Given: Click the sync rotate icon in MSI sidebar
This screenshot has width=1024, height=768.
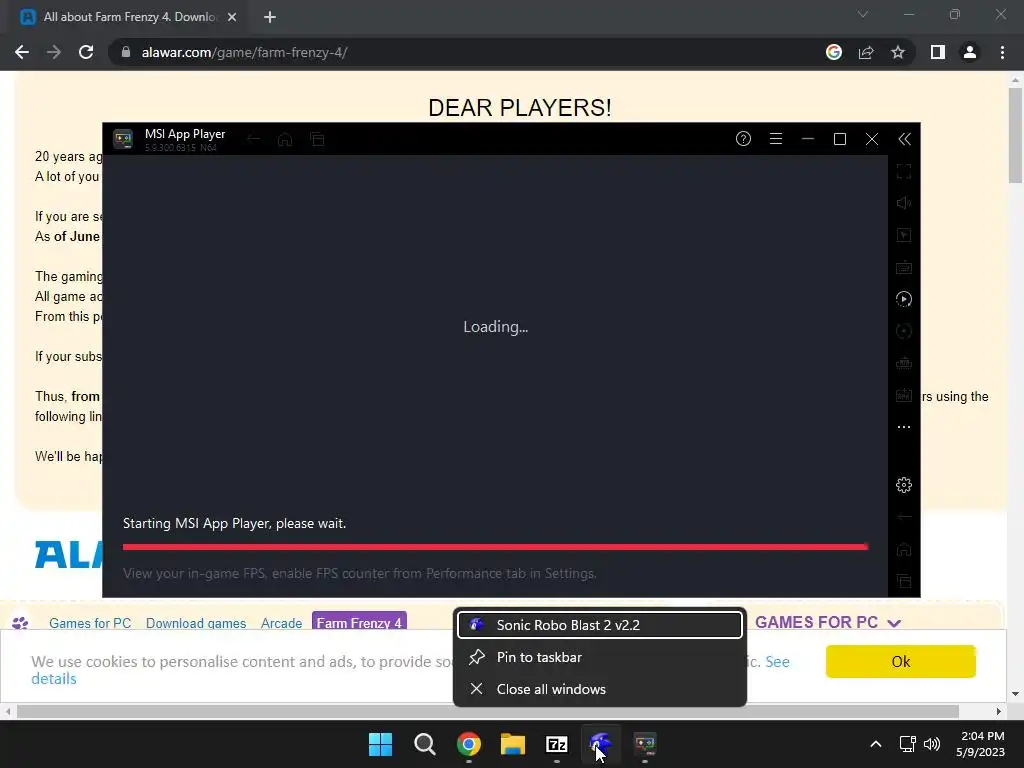Looking at the screenshot, I should (x=904, y=331).
